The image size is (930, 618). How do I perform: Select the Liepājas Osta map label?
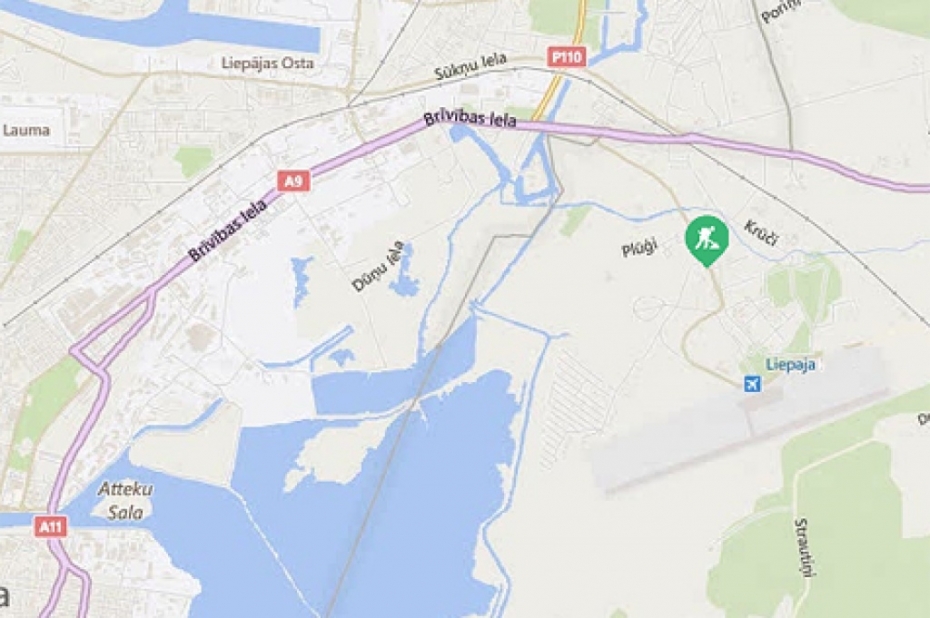click(x=267, y=63)
